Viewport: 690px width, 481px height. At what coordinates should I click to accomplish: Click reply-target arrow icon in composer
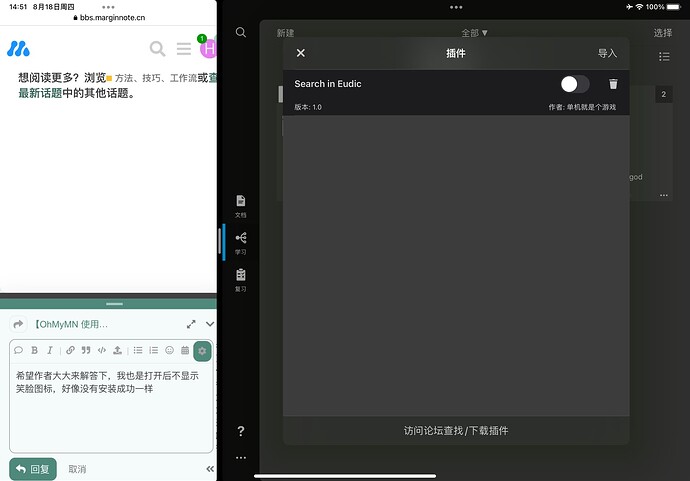(x=18, y=324)
